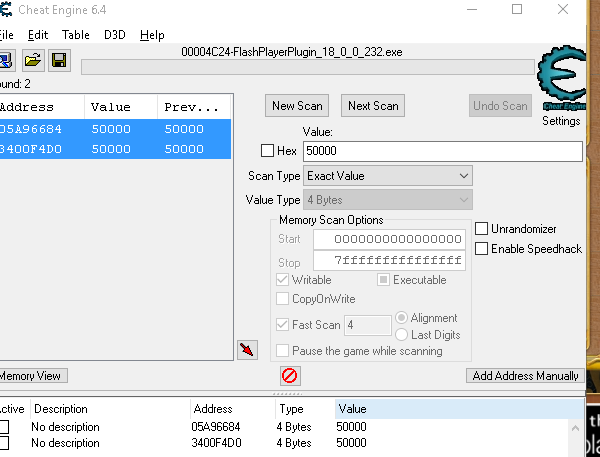600x457 pixels.
Task: Click the Value header in cheat table
Action: click(460, 409)
